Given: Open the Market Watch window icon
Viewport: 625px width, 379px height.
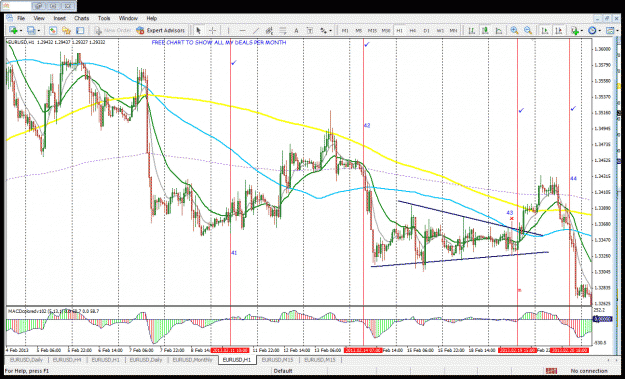Looking at the screenshot, I should 53,30.
